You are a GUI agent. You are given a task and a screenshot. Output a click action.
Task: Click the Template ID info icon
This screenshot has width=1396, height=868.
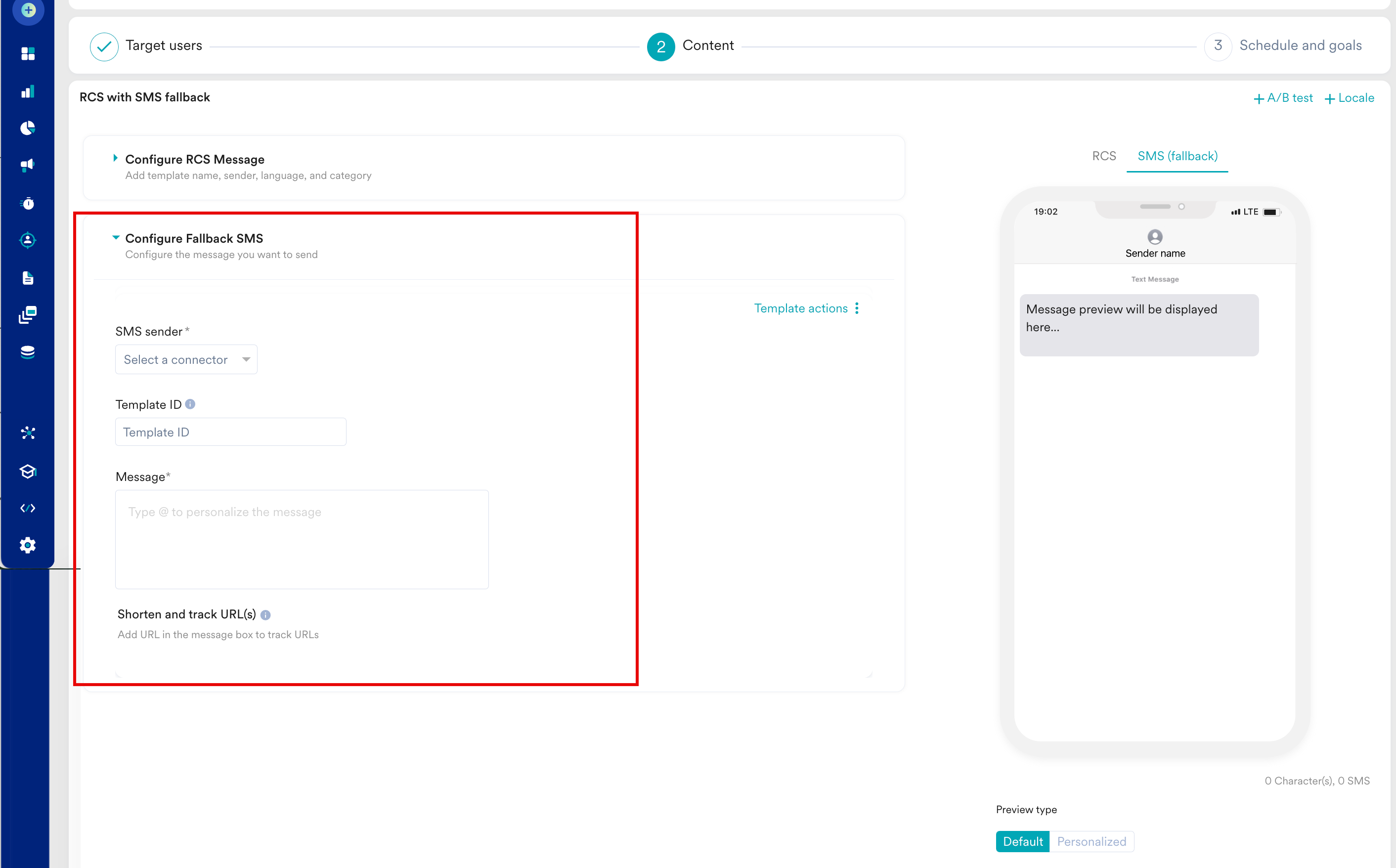(x=191, y=404)
